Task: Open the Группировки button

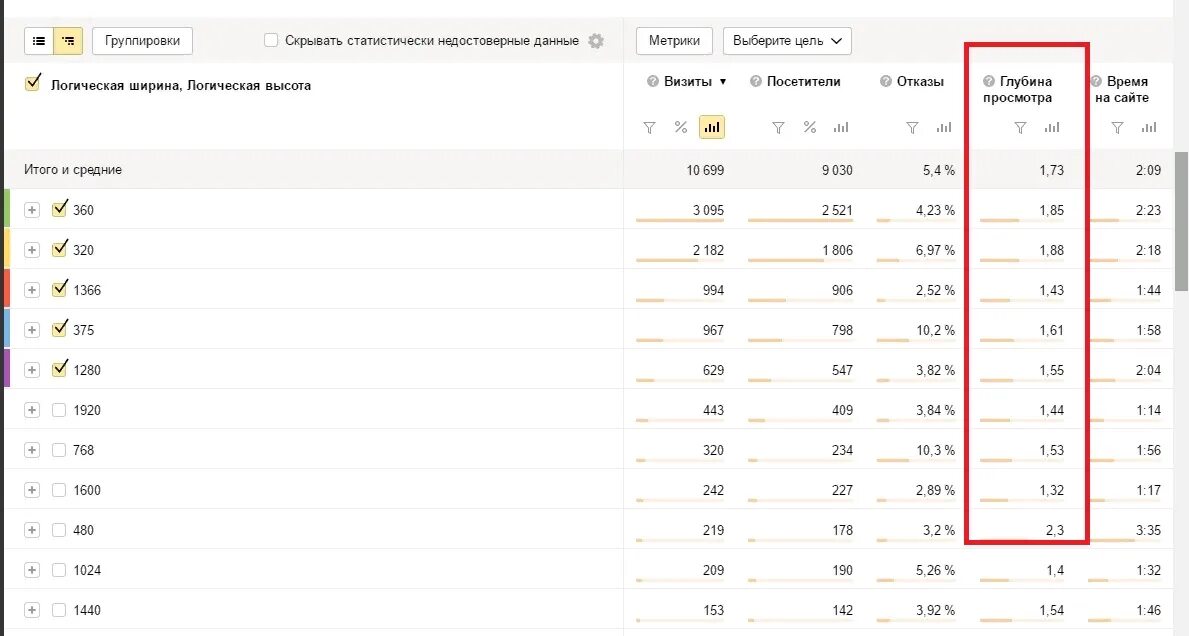Action: click(142, 41)
